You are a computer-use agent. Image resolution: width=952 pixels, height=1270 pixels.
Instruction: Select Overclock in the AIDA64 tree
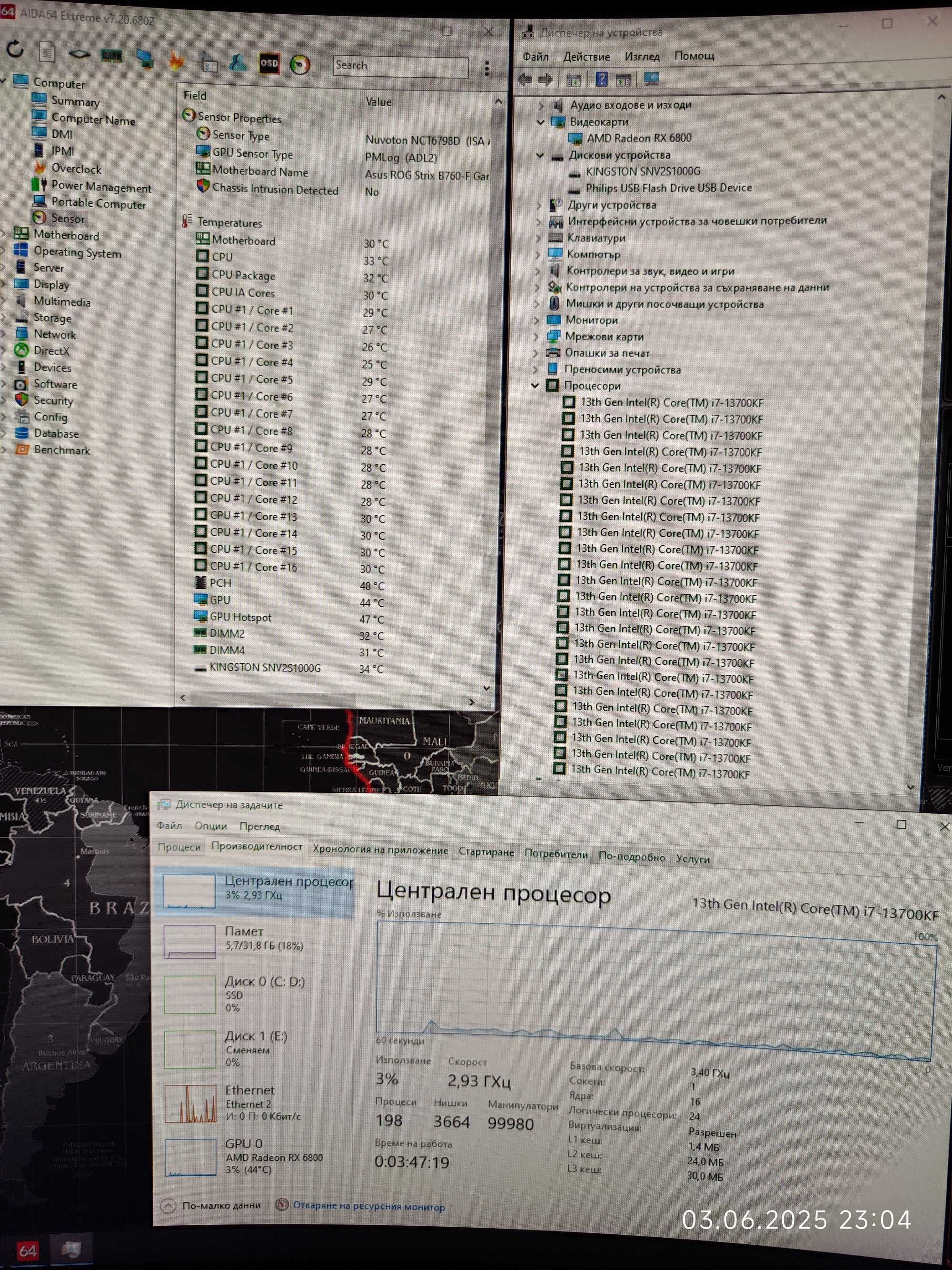[x=76, y=169]
